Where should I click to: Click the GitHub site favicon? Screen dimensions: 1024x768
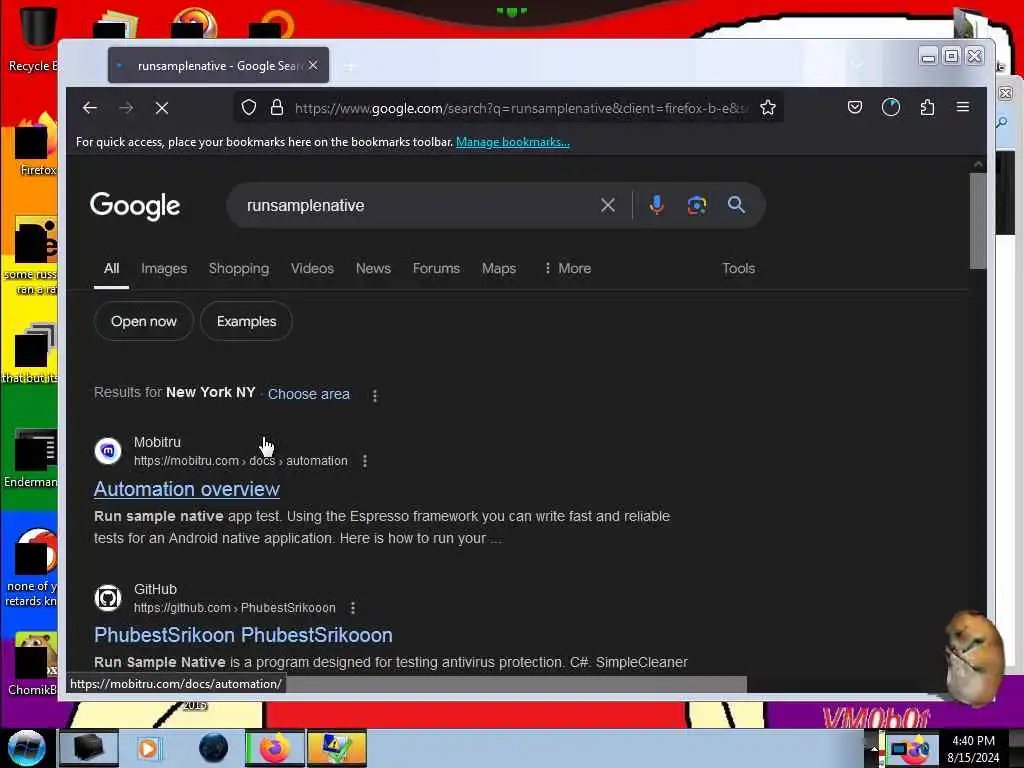108,598
